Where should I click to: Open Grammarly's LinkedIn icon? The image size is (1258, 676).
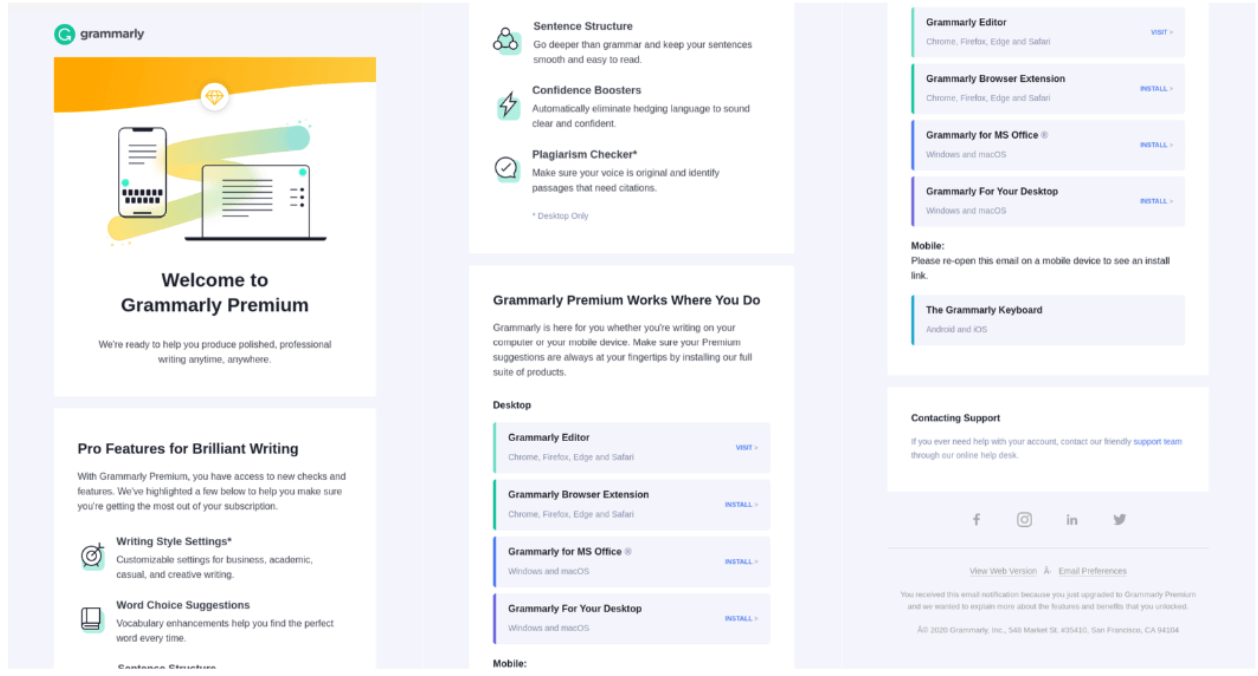tap(1071, 519)
